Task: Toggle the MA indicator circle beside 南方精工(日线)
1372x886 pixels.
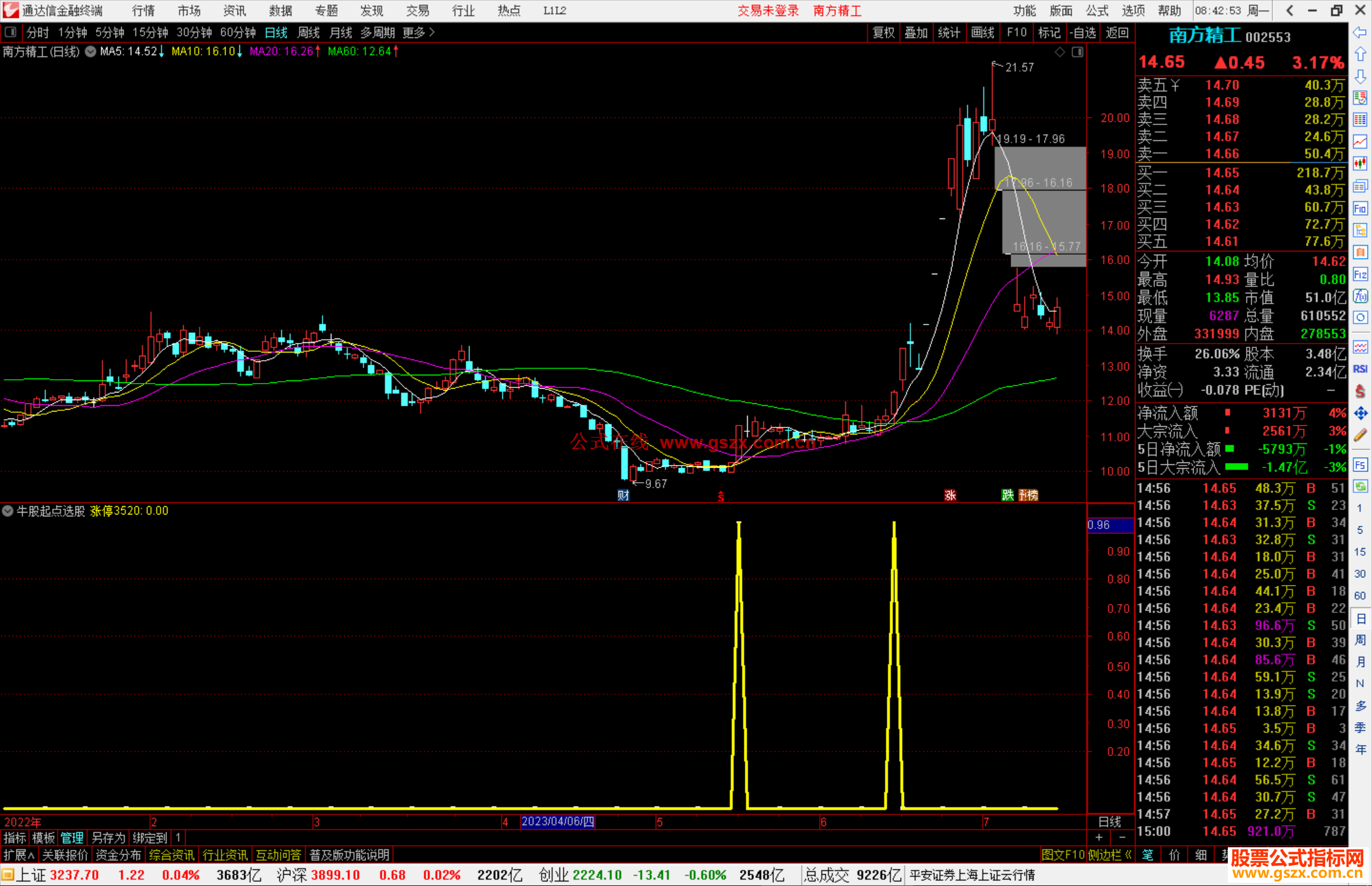Action: pos(91,51)
